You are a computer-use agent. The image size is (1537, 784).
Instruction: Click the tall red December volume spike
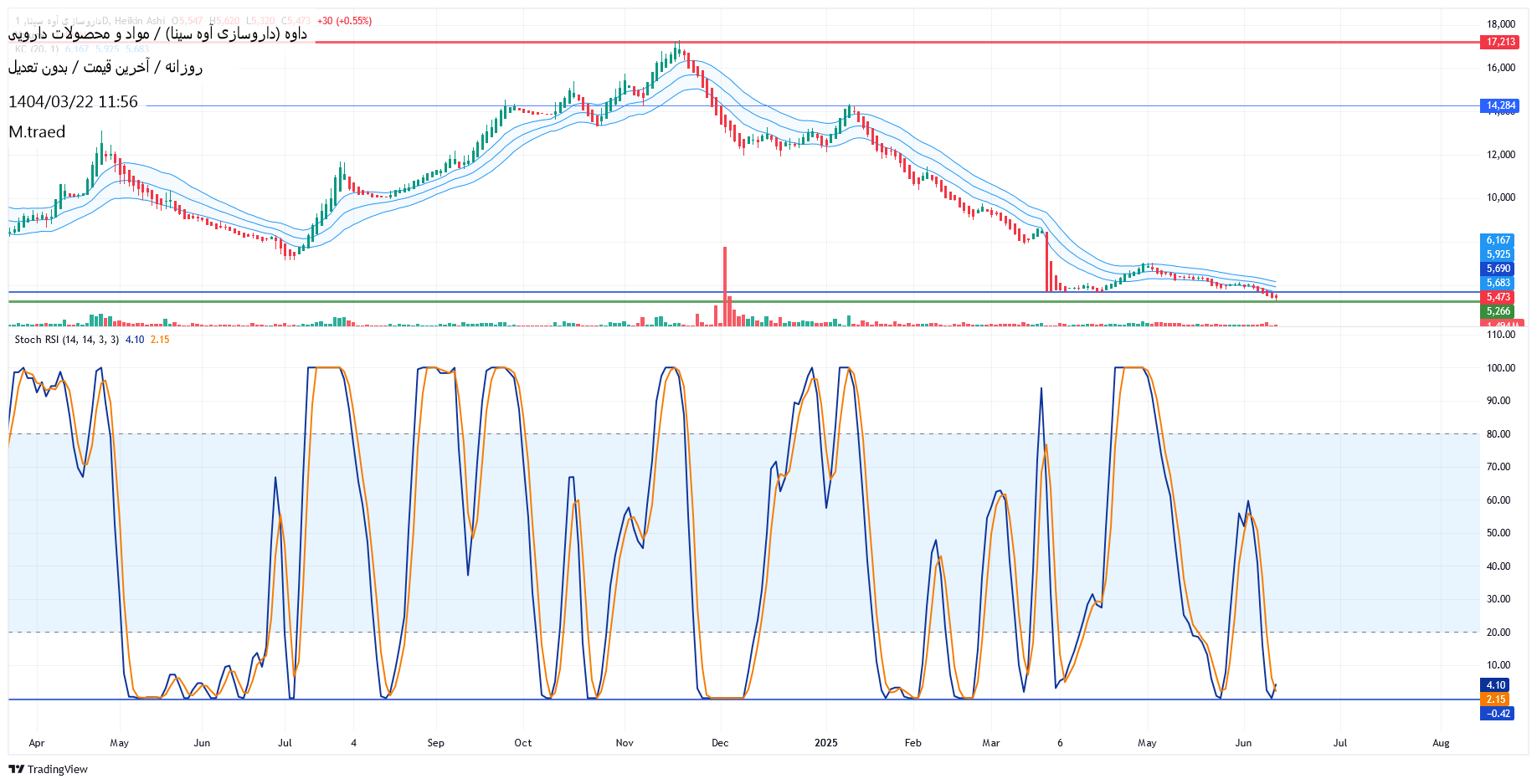pyautogui.click(x=725, y=285)
